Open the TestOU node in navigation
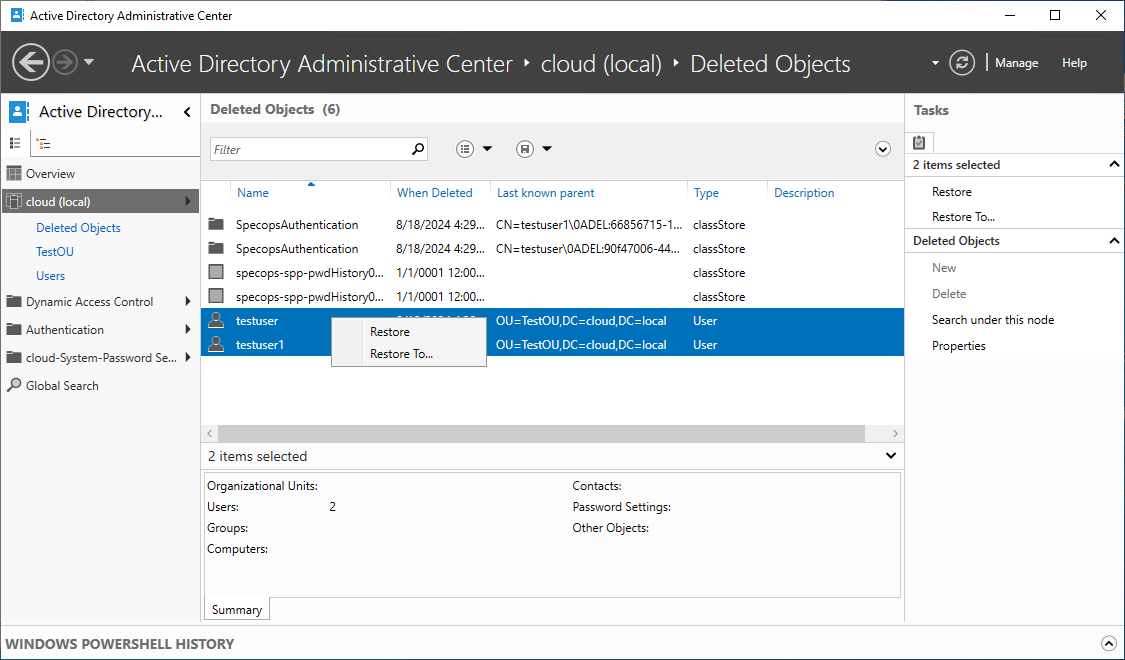Screen dimensions: 1125x660 pos(55,252)
